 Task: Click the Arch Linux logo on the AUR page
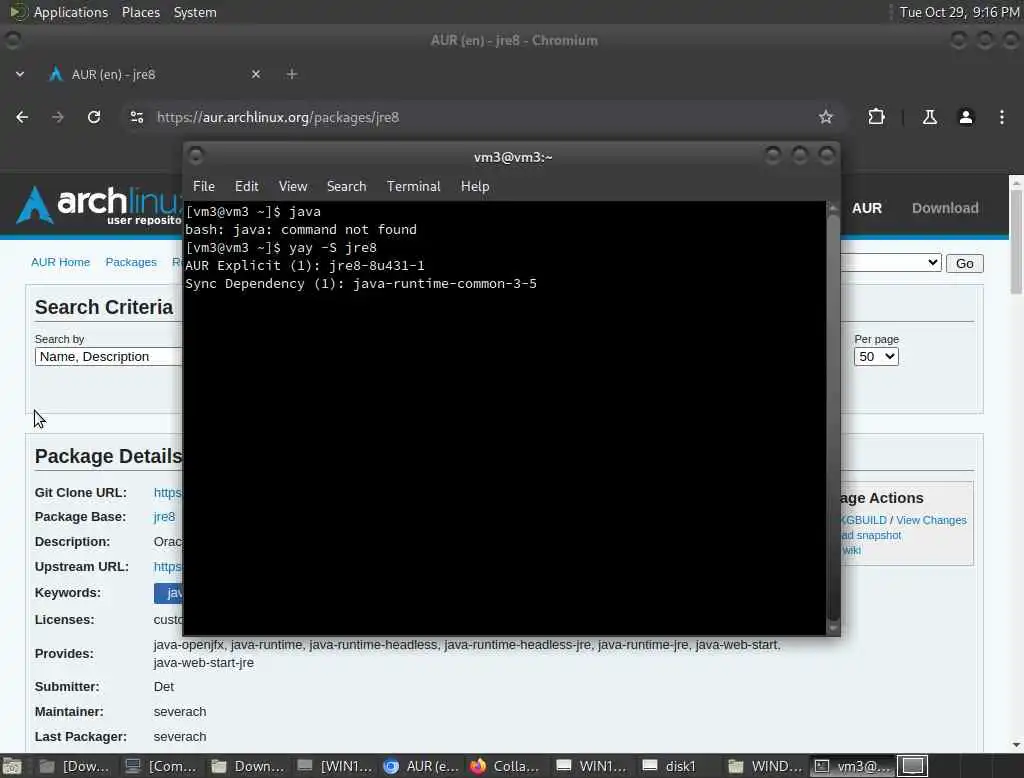point(98,205)
